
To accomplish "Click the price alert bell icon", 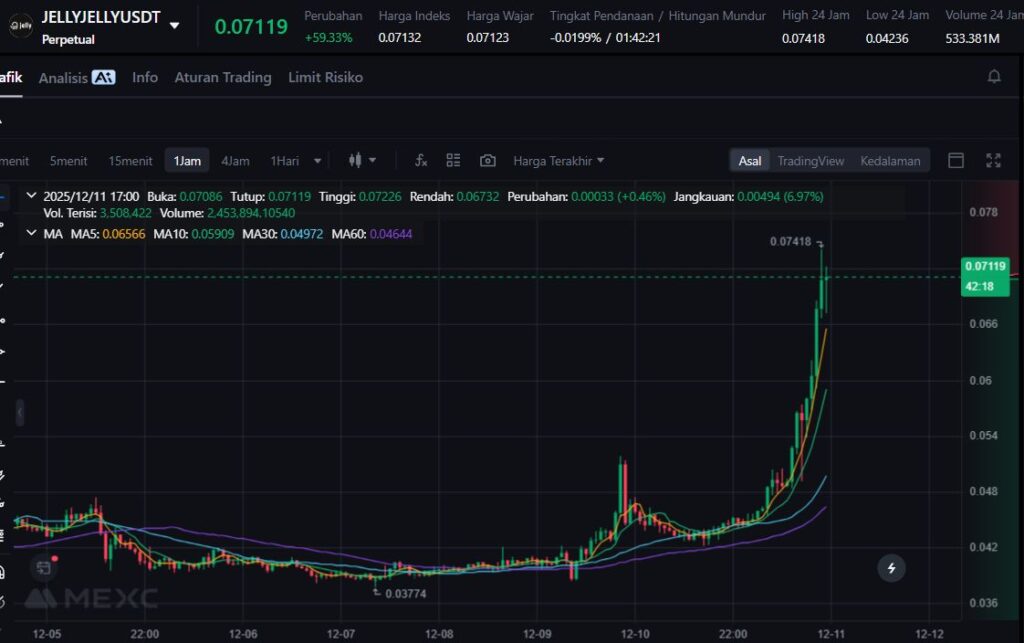I will pyautogui.click(x=993, y=77).
